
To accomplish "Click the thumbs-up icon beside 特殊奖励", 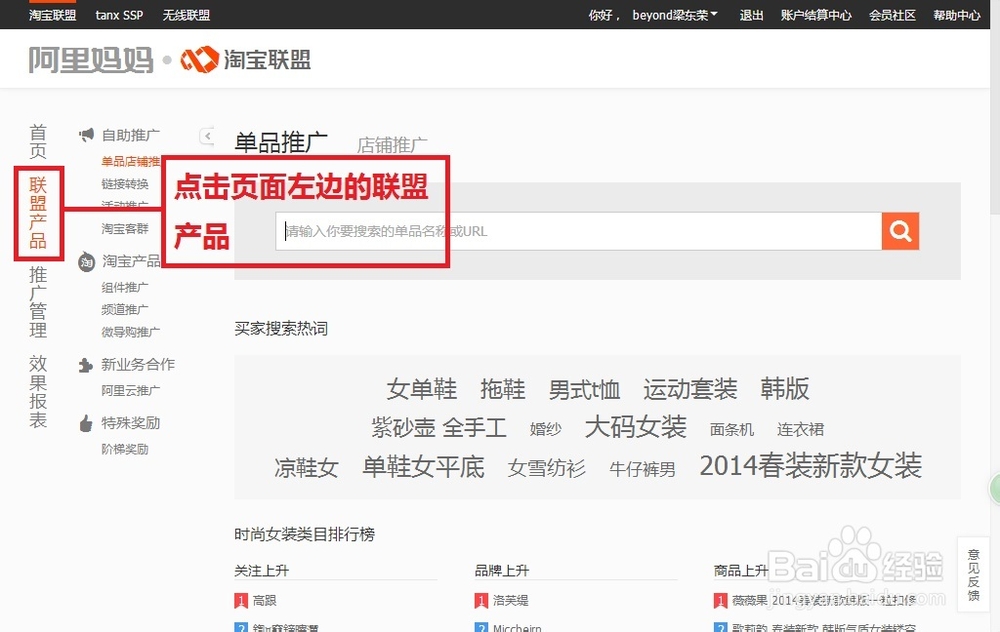I will click(85, 423).
